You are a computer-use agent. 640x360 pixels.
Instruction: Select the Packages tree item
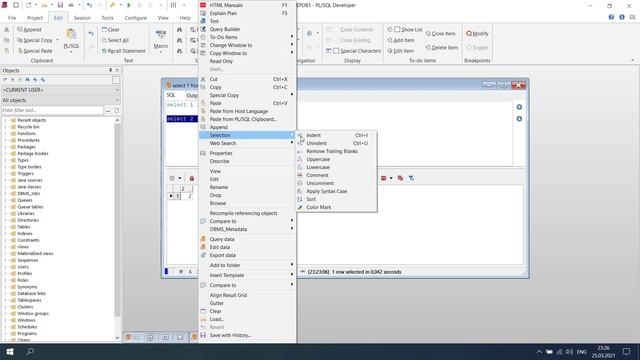pos(27,147)
